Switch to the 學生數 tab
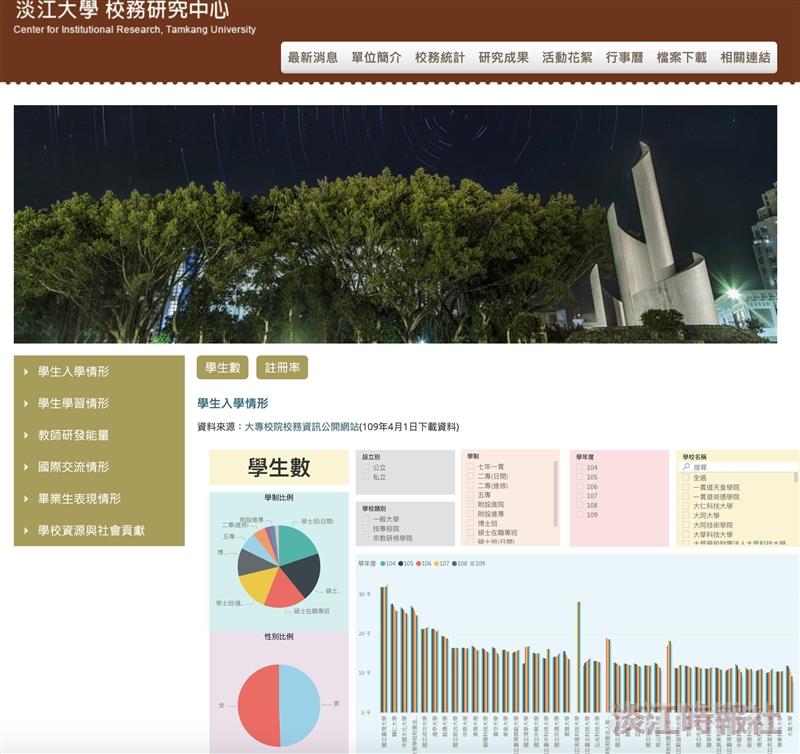Viewport: 800px width, 754px height. pyautogui.click(x=222, y=367)
